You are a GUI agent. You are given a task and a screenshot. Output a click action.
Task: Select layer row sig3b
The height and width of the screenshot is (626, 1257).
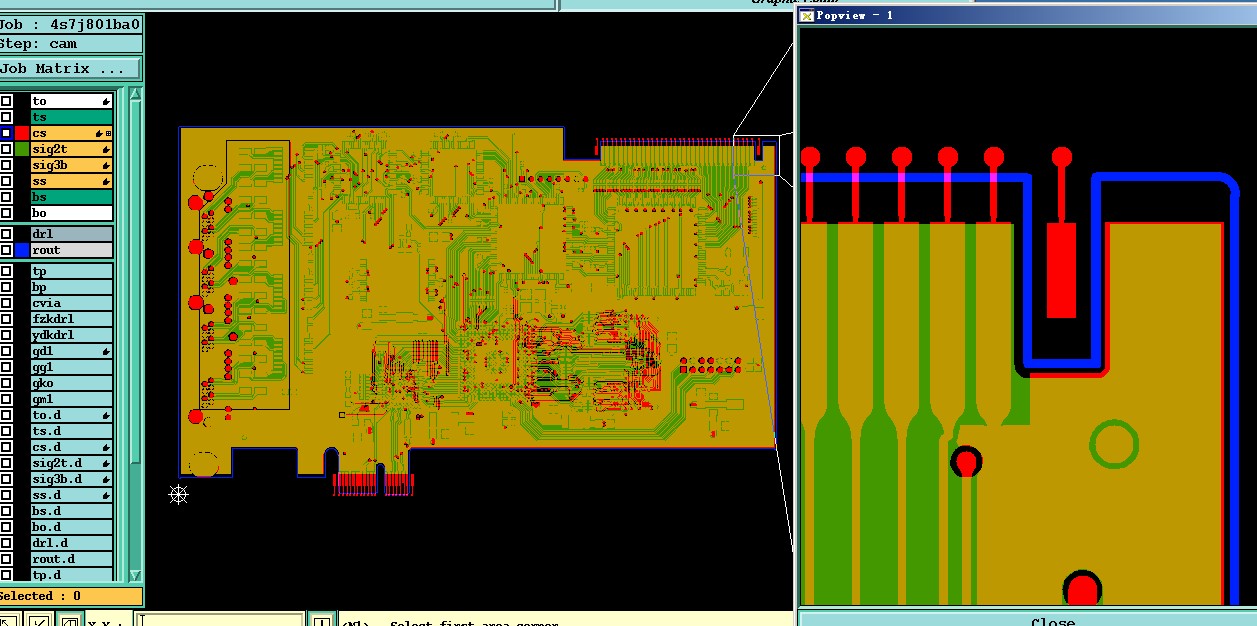click(71, 165)
